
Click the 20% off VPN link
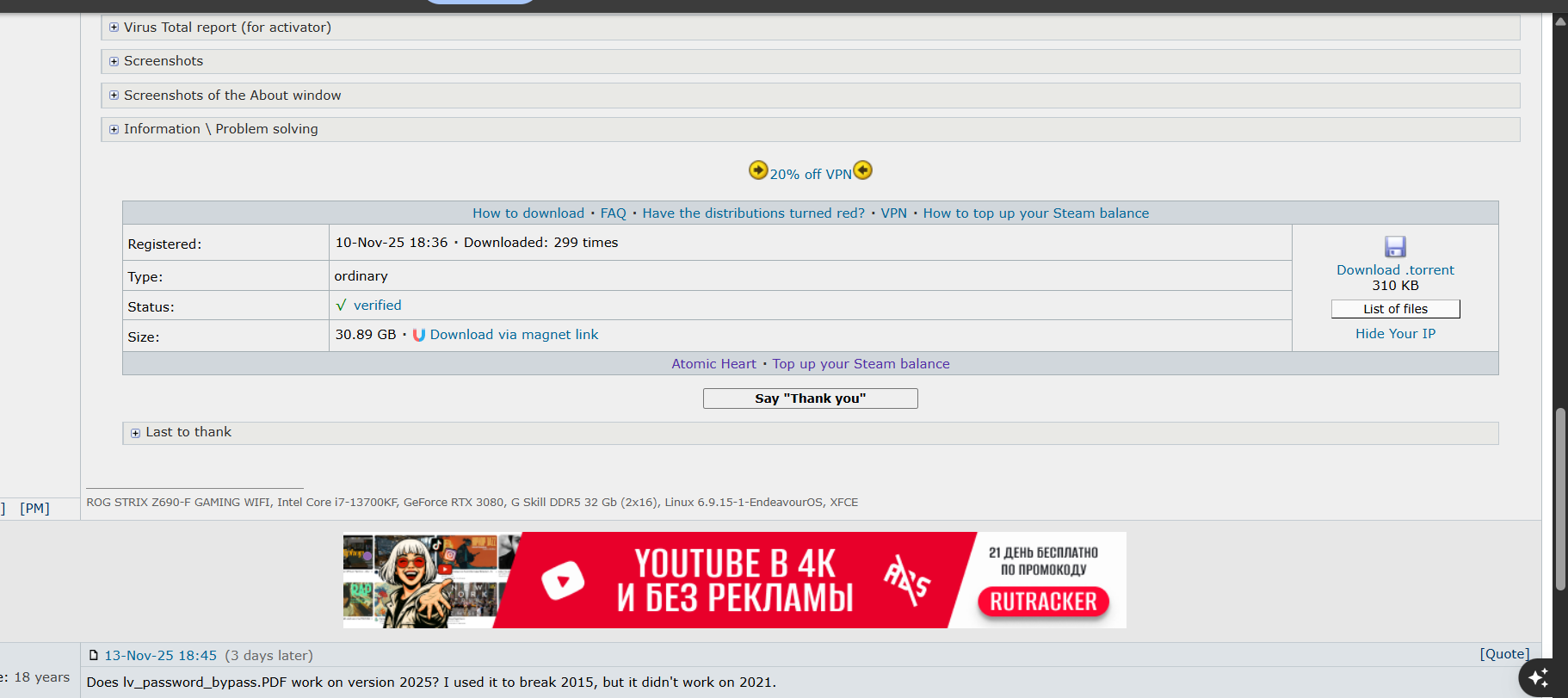(811, 174)
